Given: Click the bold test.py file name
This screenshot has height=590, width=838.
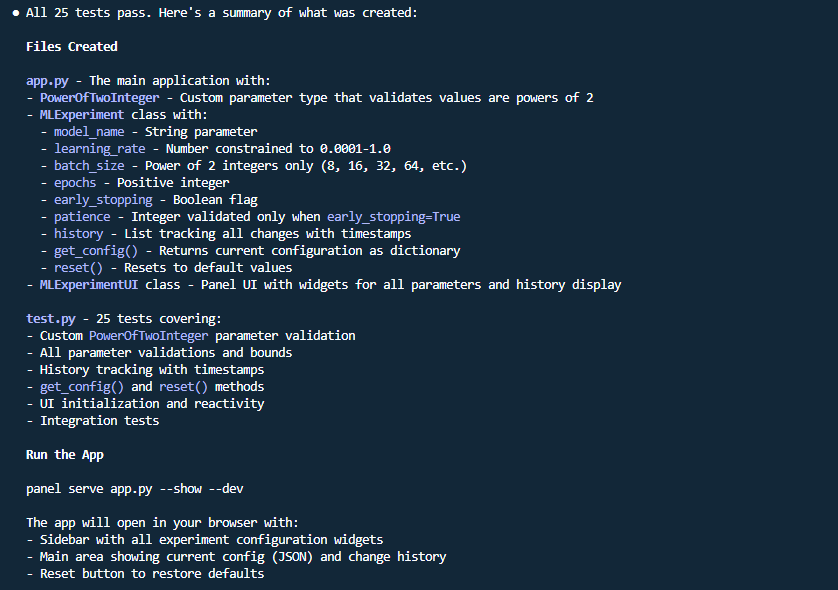Looking at the screenshot, I should [50, 318].
